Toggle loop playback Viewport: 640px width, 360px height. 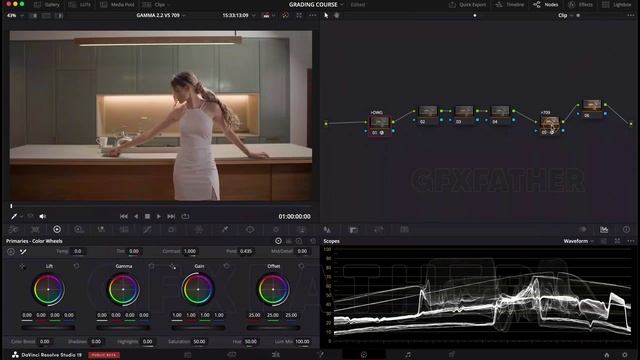(x=185, y=216)
